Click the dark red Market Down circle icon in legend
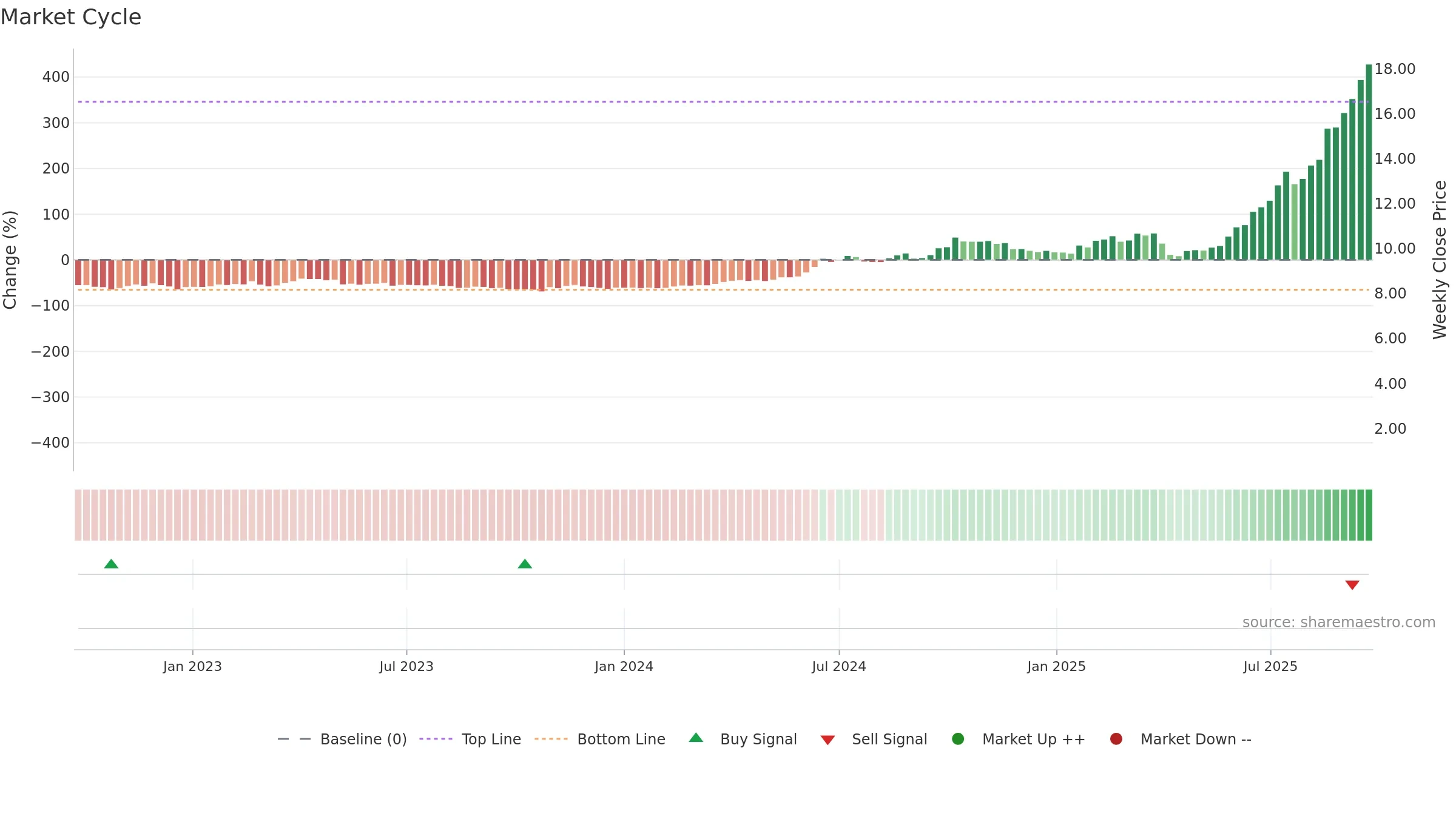Screen dimensions: 1456x819 tap(1116, 739)
